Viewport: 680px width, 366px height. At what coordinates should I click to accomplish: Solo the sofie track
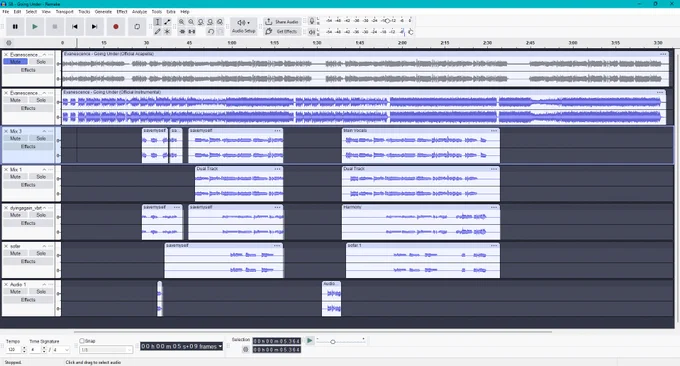click(41, 253)
